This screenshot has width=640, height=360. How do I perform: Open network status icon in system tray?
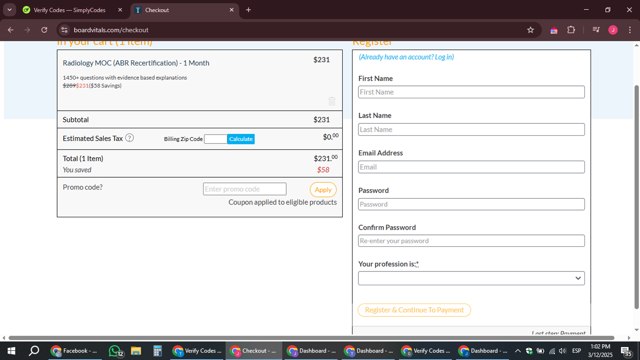[552, 351]
